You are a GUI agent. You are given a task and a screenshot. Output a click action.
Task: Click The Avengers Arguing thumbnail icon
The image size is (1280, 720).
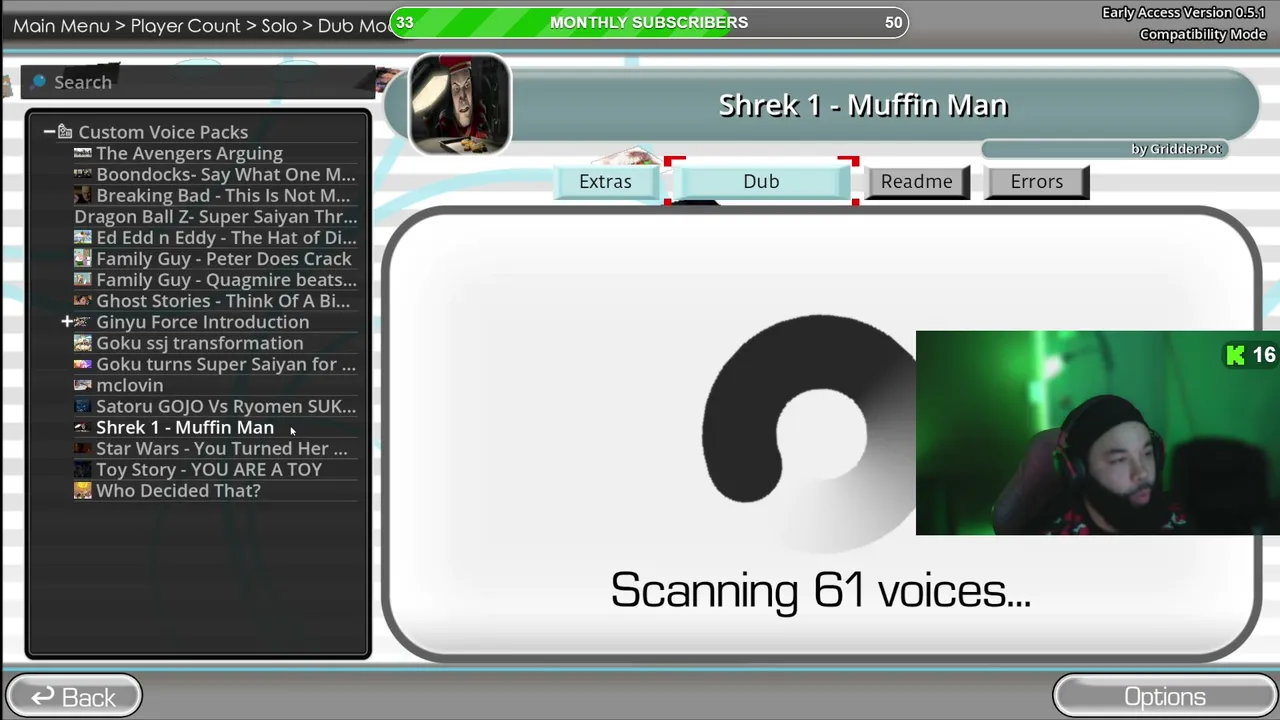tap(83, 153)
